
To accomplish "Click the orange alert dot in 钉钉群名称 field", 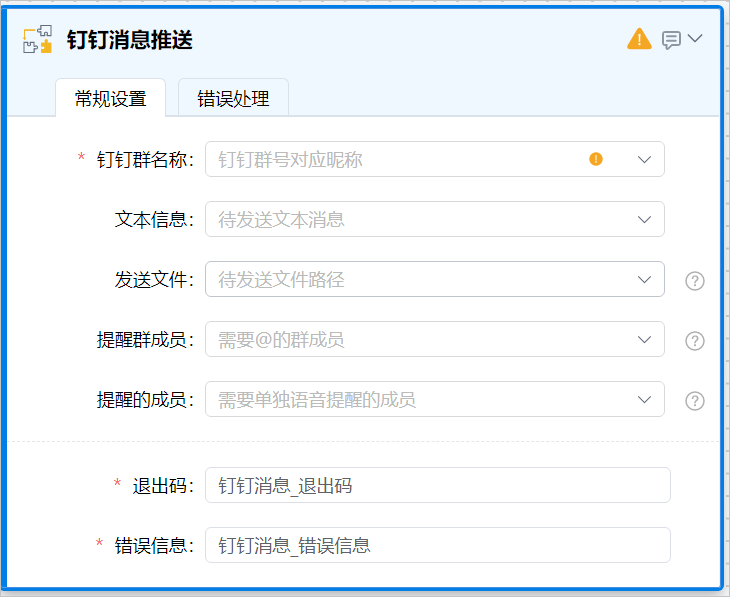I will point(596,159).
